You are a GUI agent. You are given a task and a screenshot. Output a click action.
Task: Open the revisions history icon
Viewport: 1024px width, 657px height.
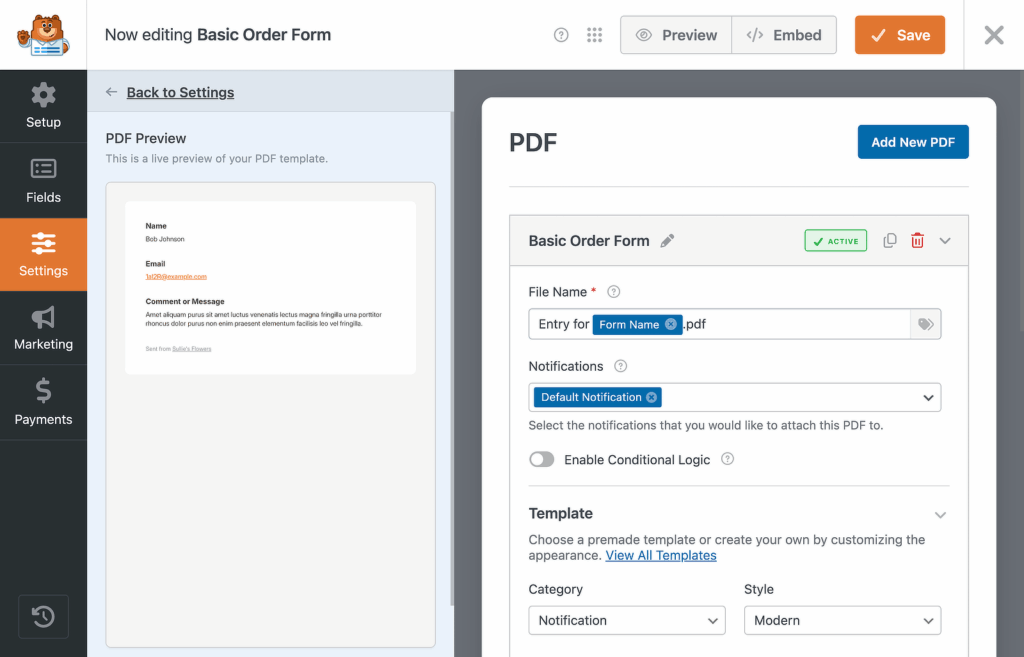43,616
